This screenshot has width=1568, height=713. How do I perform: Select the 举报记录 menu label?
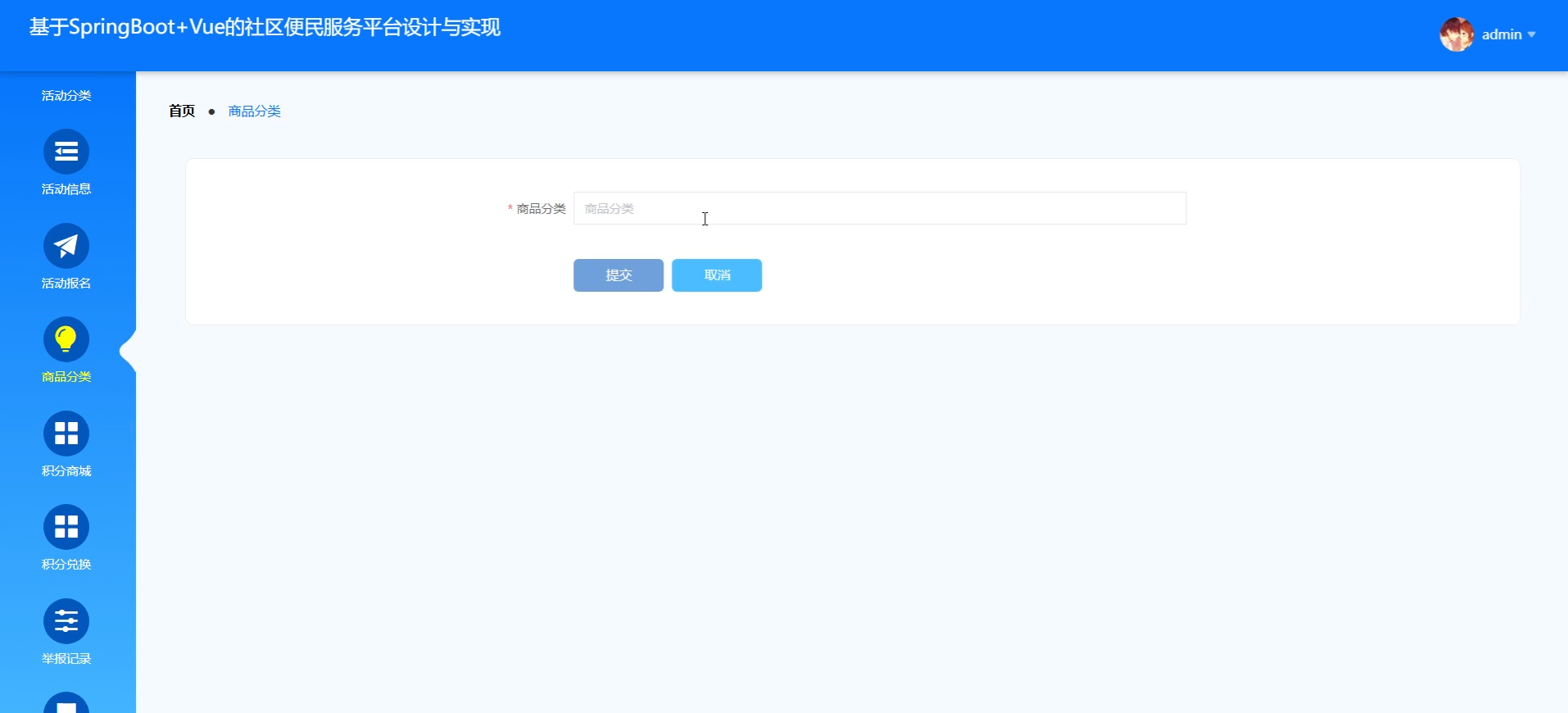coord(66,659)
